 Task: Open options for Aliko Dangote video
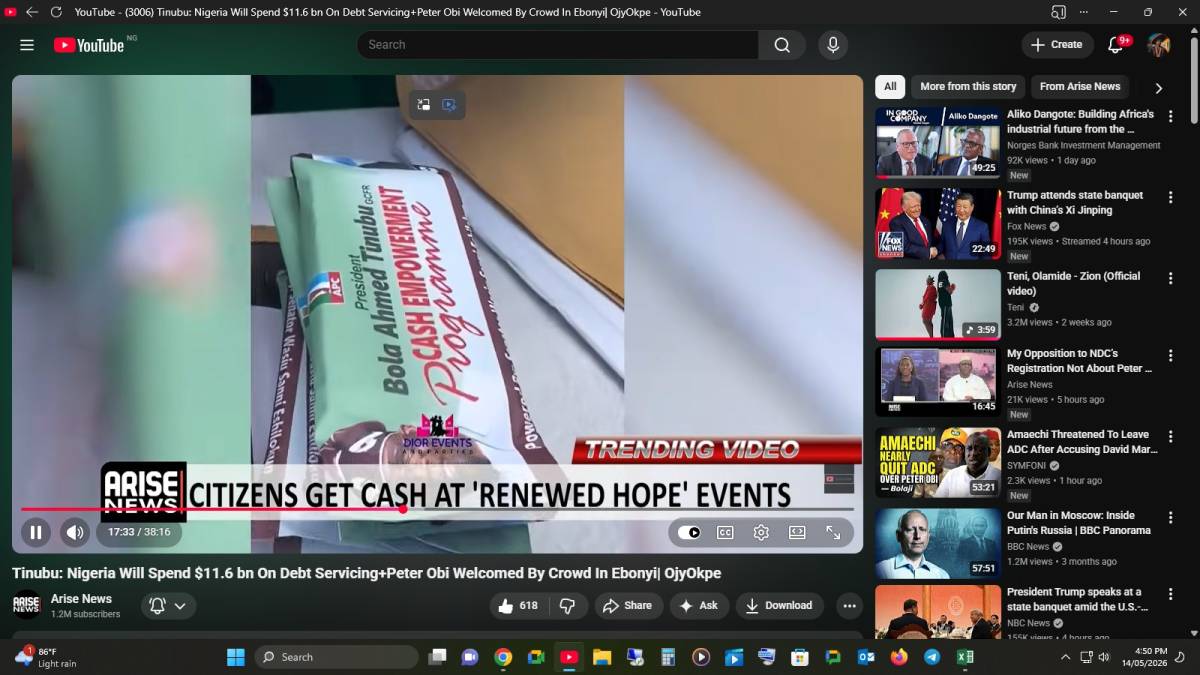tap(1170, 116)
